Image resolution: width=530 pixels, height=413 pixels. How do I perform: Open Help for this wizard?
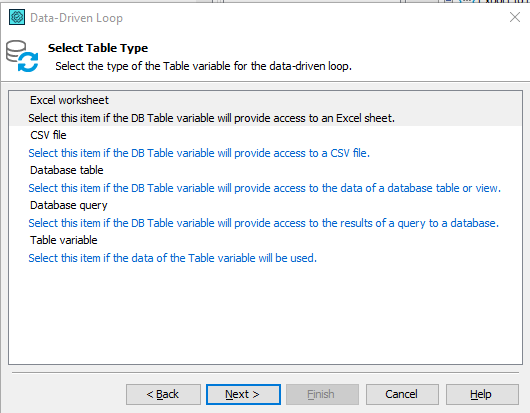[x=482, y=394]
